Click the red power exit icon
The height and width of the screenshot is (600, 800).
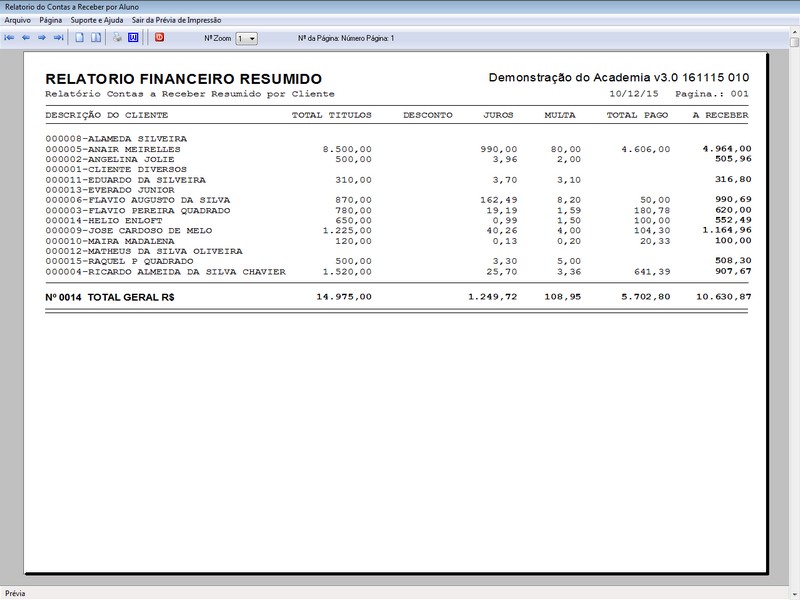click(x=160, y=37)
